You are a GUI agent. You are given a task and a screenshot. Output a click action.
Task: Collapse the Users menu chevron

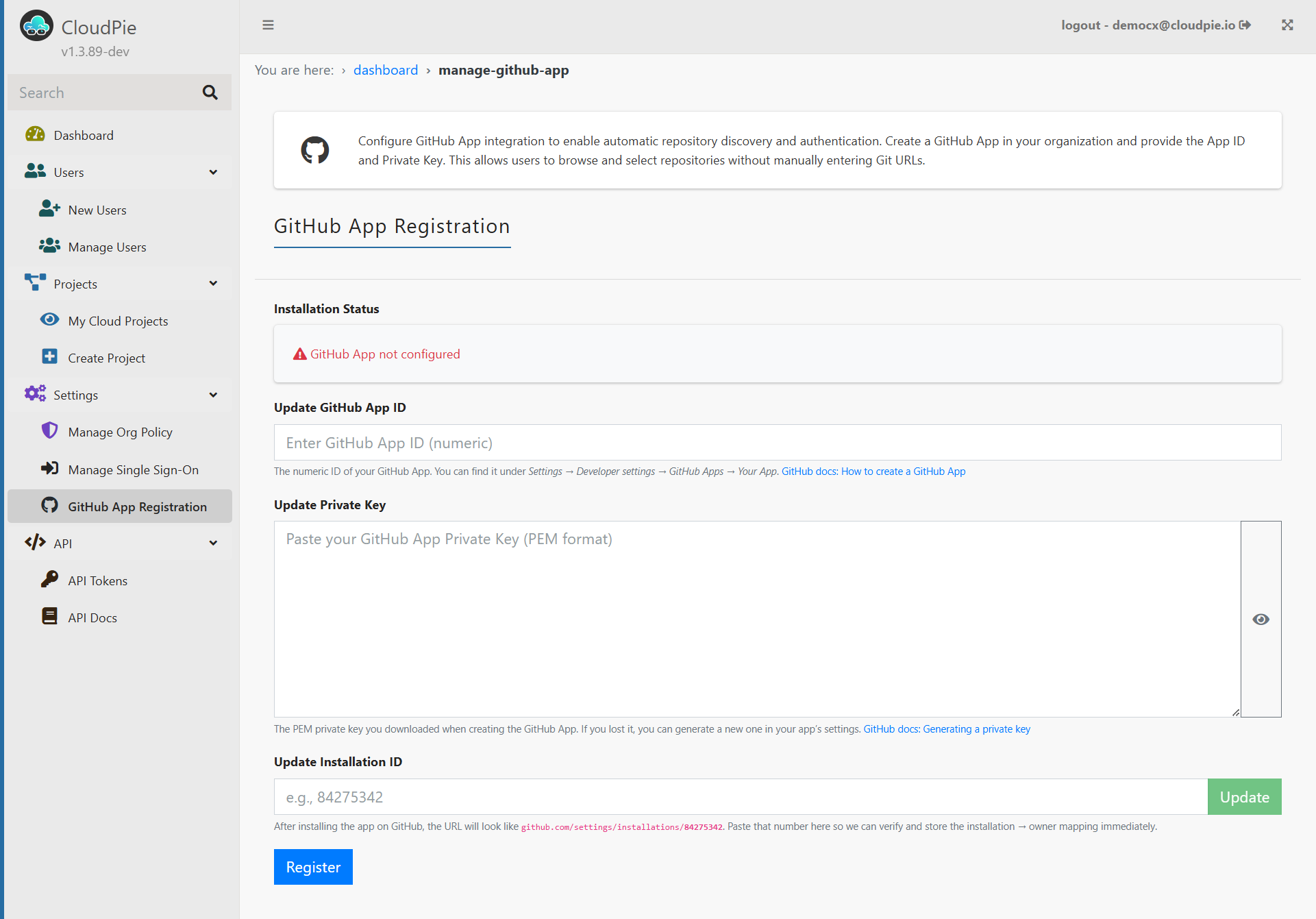213,172
